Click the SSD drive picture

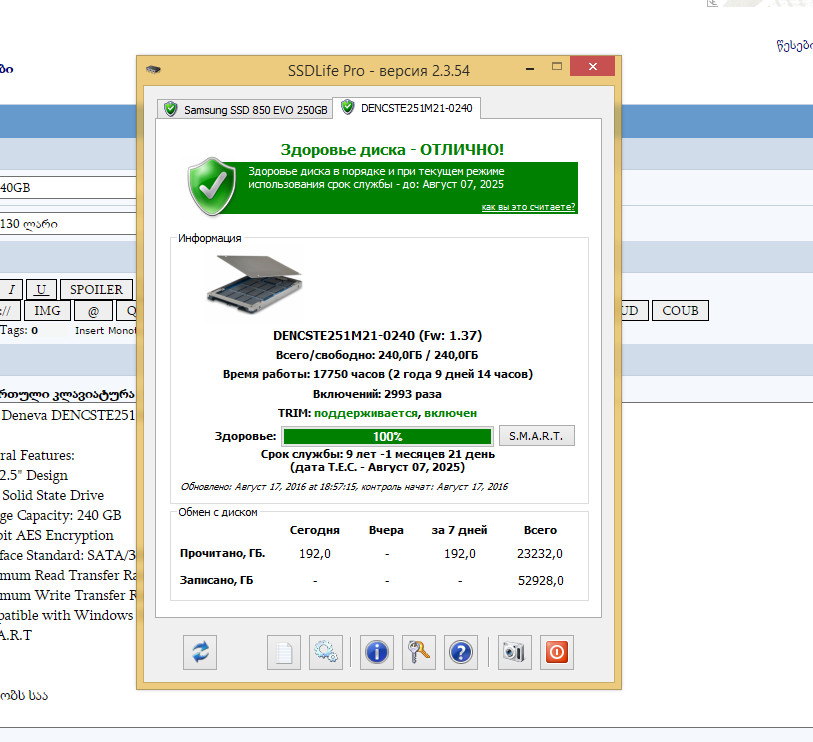[x=254, y=284]
